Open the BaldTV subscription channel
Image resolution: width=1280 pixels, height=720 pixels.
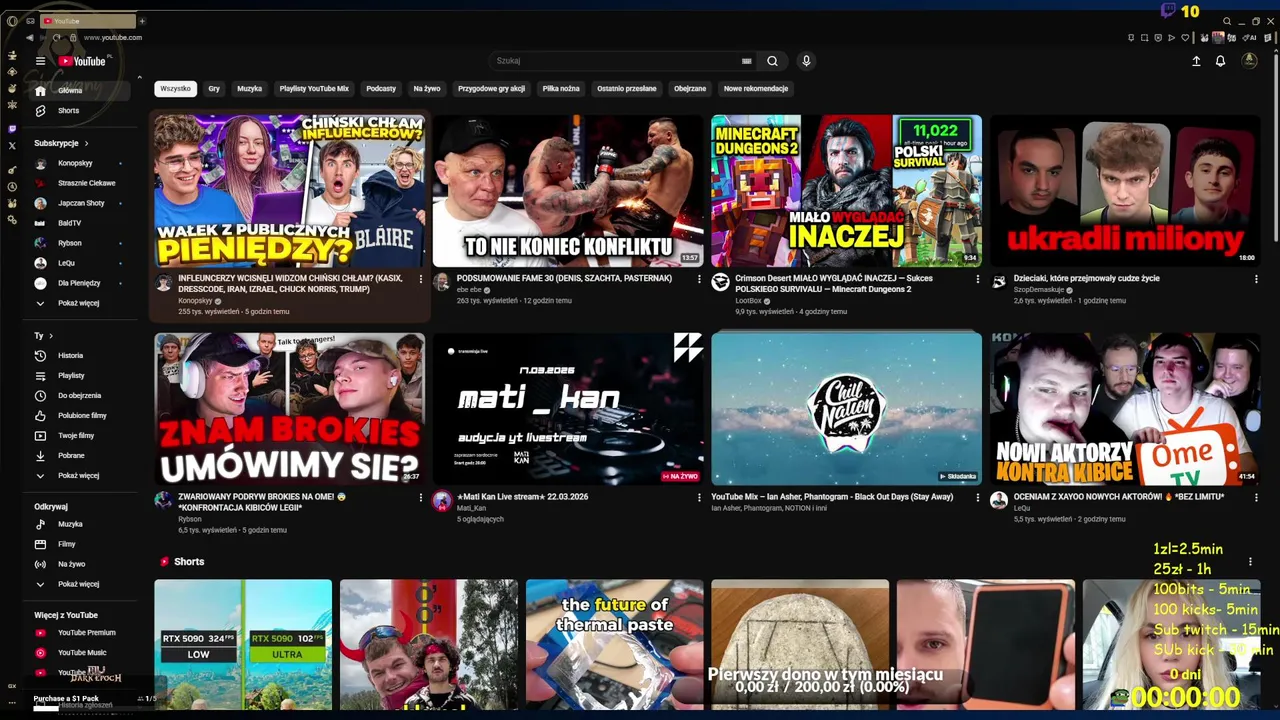point(80,223)
